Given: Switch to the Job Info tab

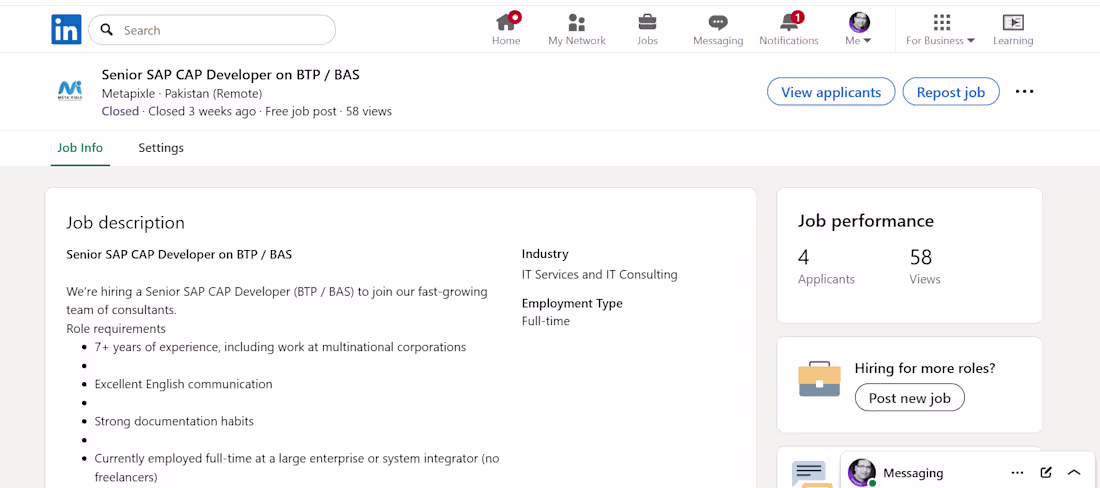Looking at the screenshot, I should (80, 148).
